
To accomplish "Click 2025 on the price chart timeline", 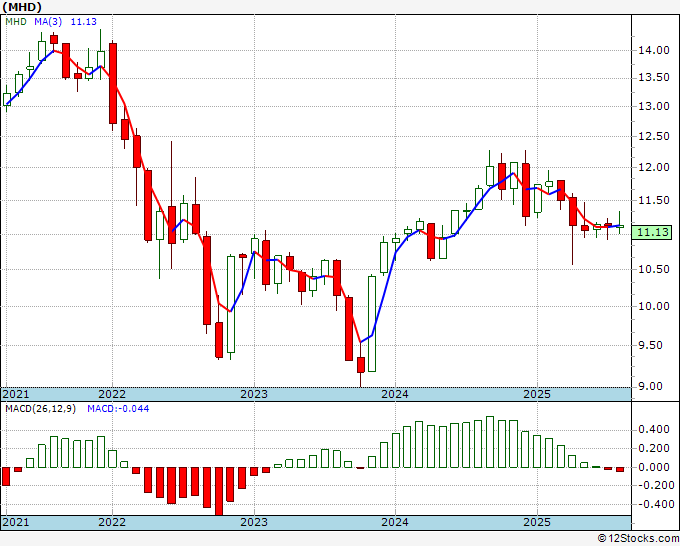I will click(537, 394).
